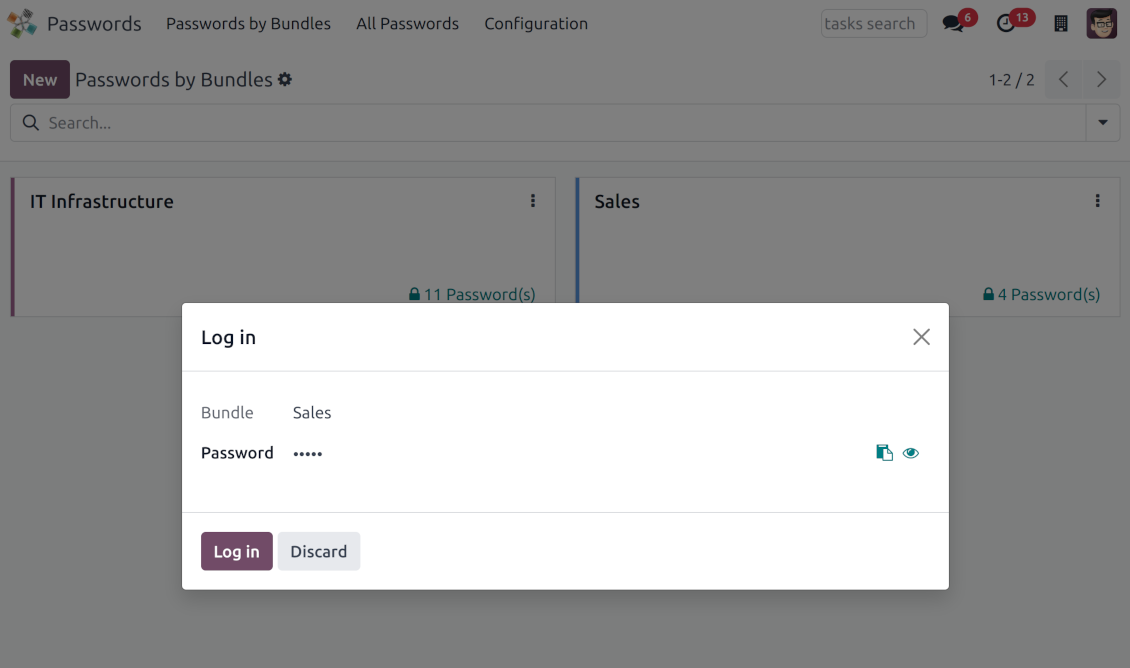Viewport: 1130px width, 668px height.
Task: Open Sales bundle kebab menu
Action: click(1097, 201)
